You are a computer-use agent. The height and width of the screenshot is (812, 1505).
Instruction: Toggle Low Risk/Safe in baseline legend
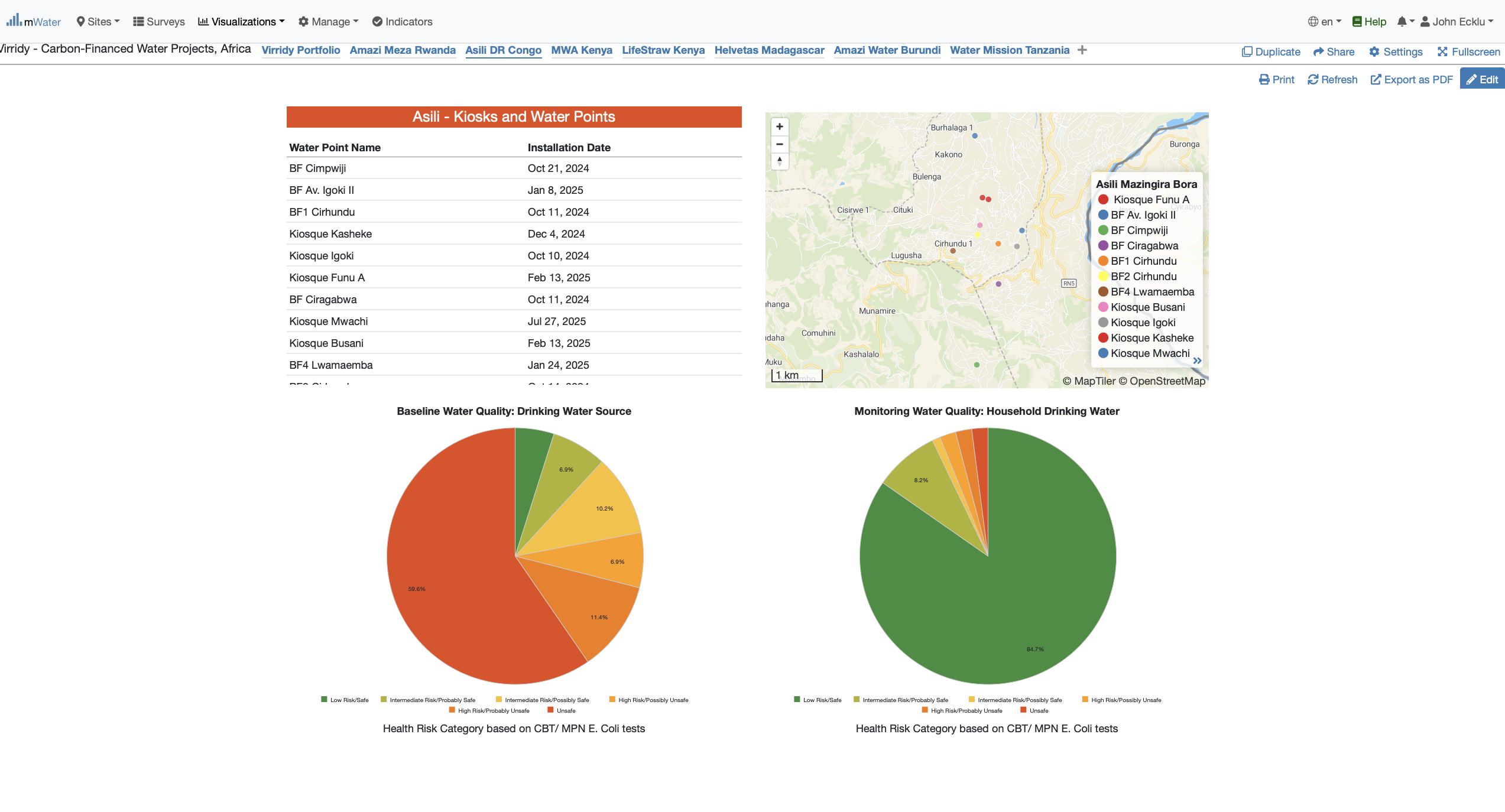(x=345, y=700)
